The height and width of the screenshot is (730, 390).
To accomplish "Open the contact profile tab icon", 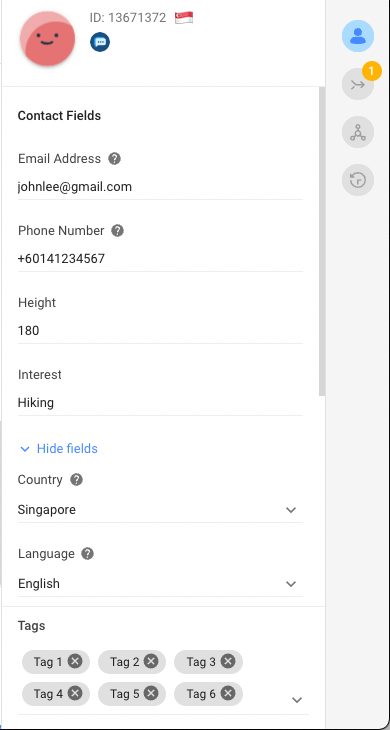I will 357,36.
